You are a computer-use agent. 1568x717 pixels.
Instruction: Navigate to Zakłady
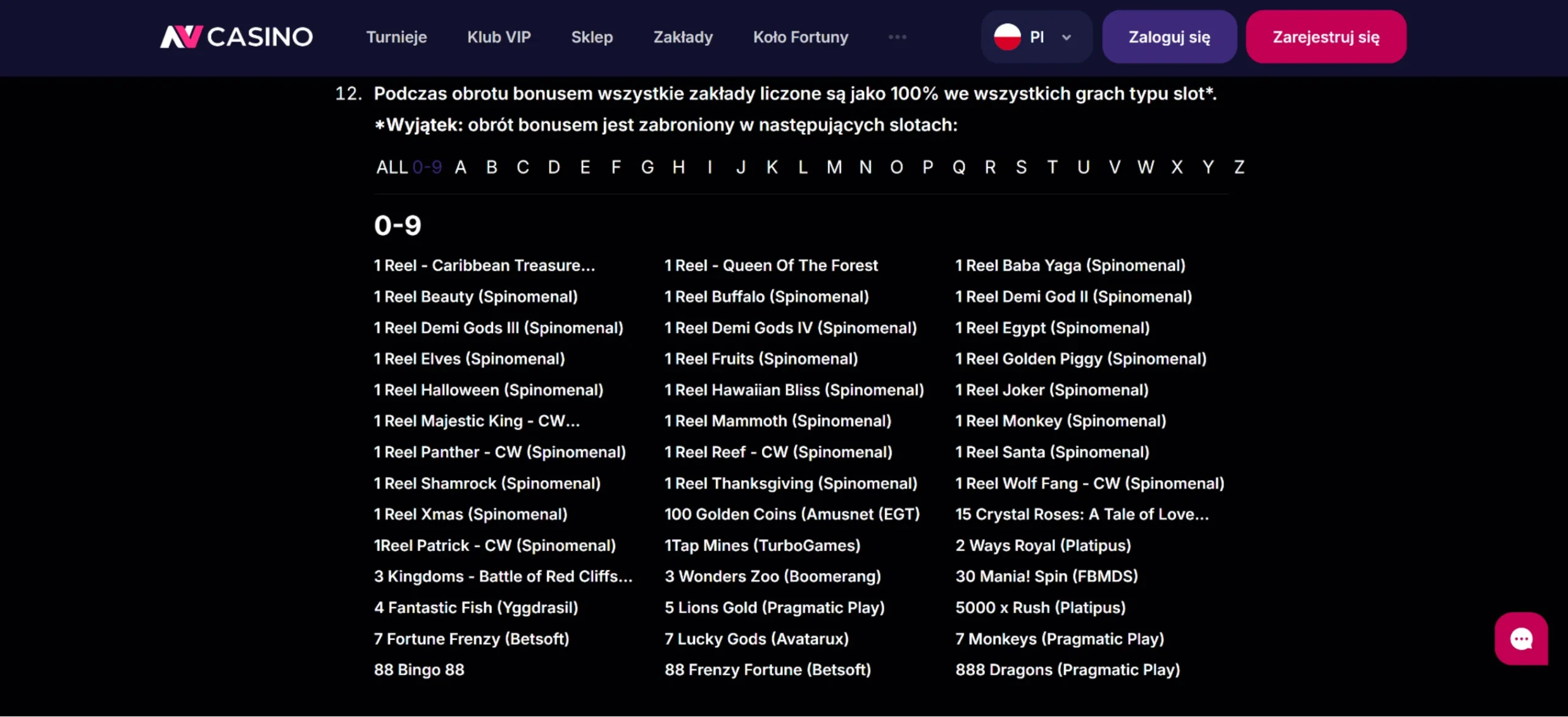683,37
